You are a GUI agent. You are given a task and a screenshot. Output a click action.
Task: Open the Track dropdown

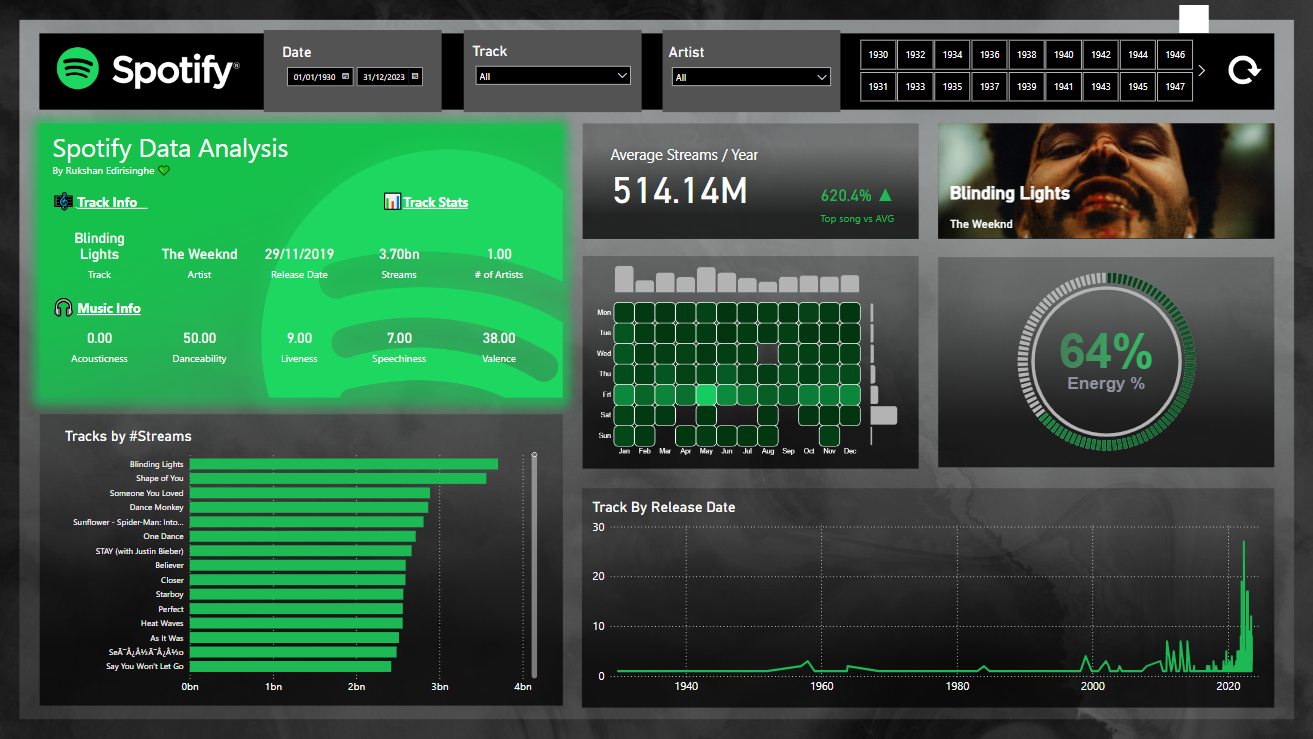pos(553,76)
